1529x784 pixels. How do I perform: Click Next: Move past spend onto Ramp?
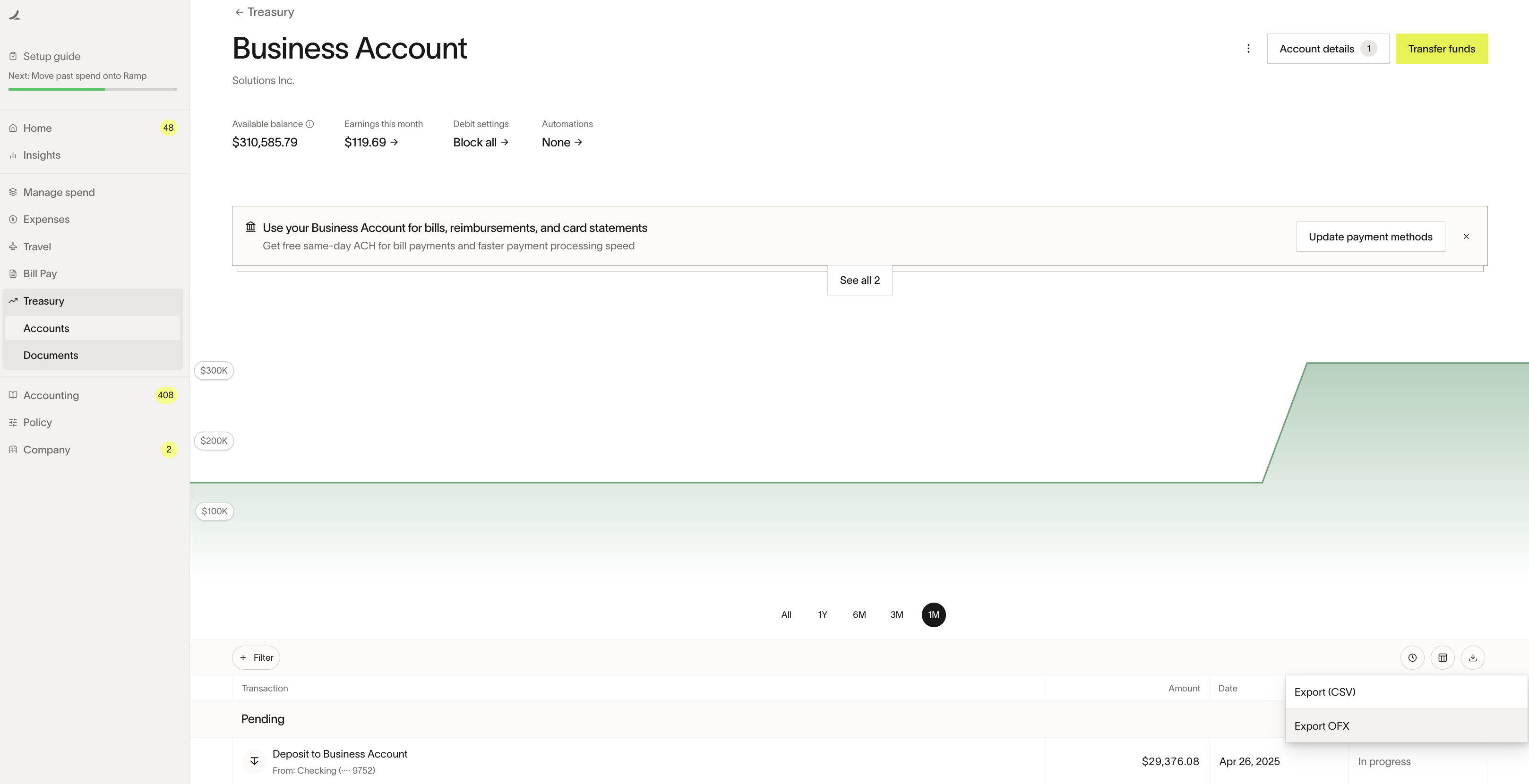[77, 76]
